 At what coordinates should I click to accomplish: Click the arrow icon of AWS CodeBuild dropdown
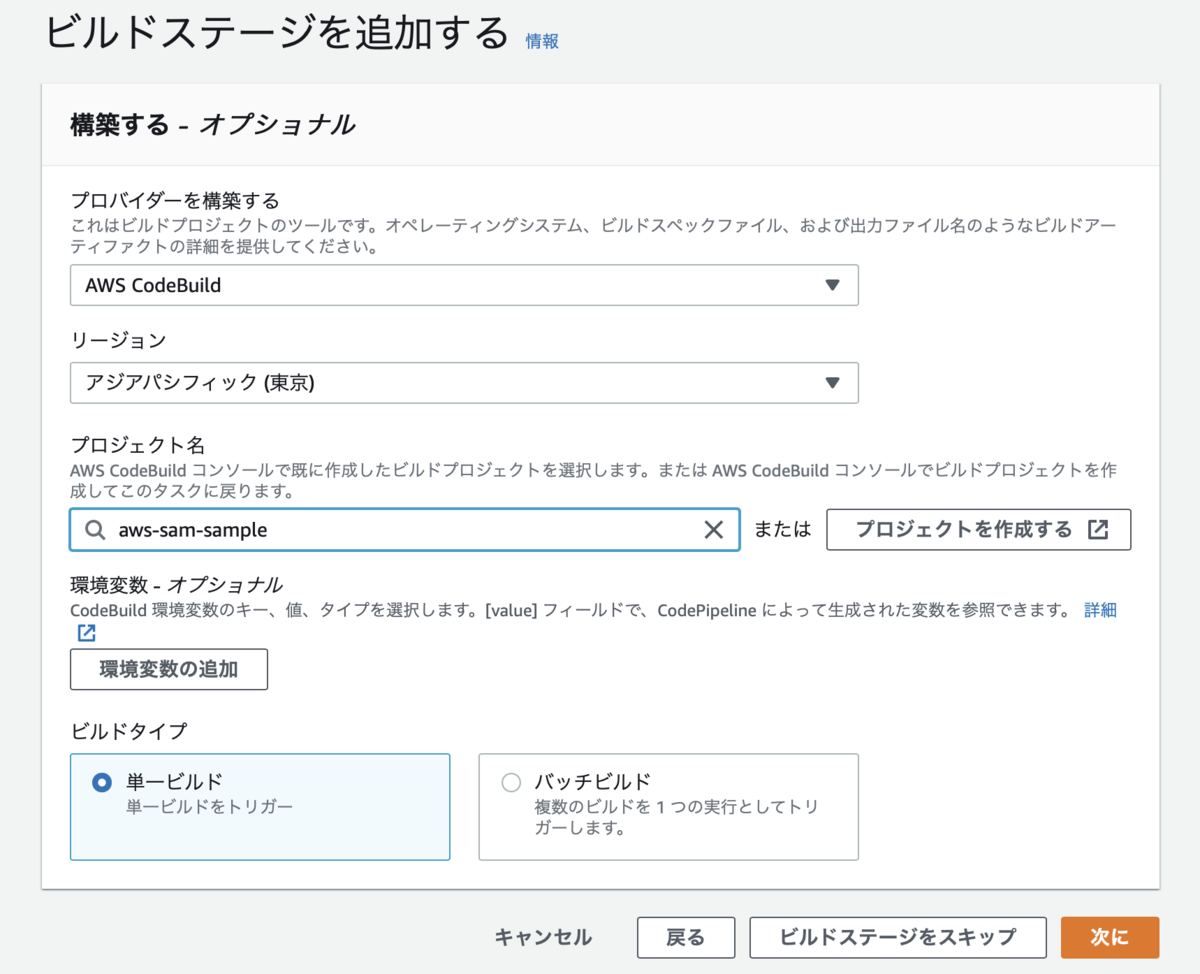832,285
